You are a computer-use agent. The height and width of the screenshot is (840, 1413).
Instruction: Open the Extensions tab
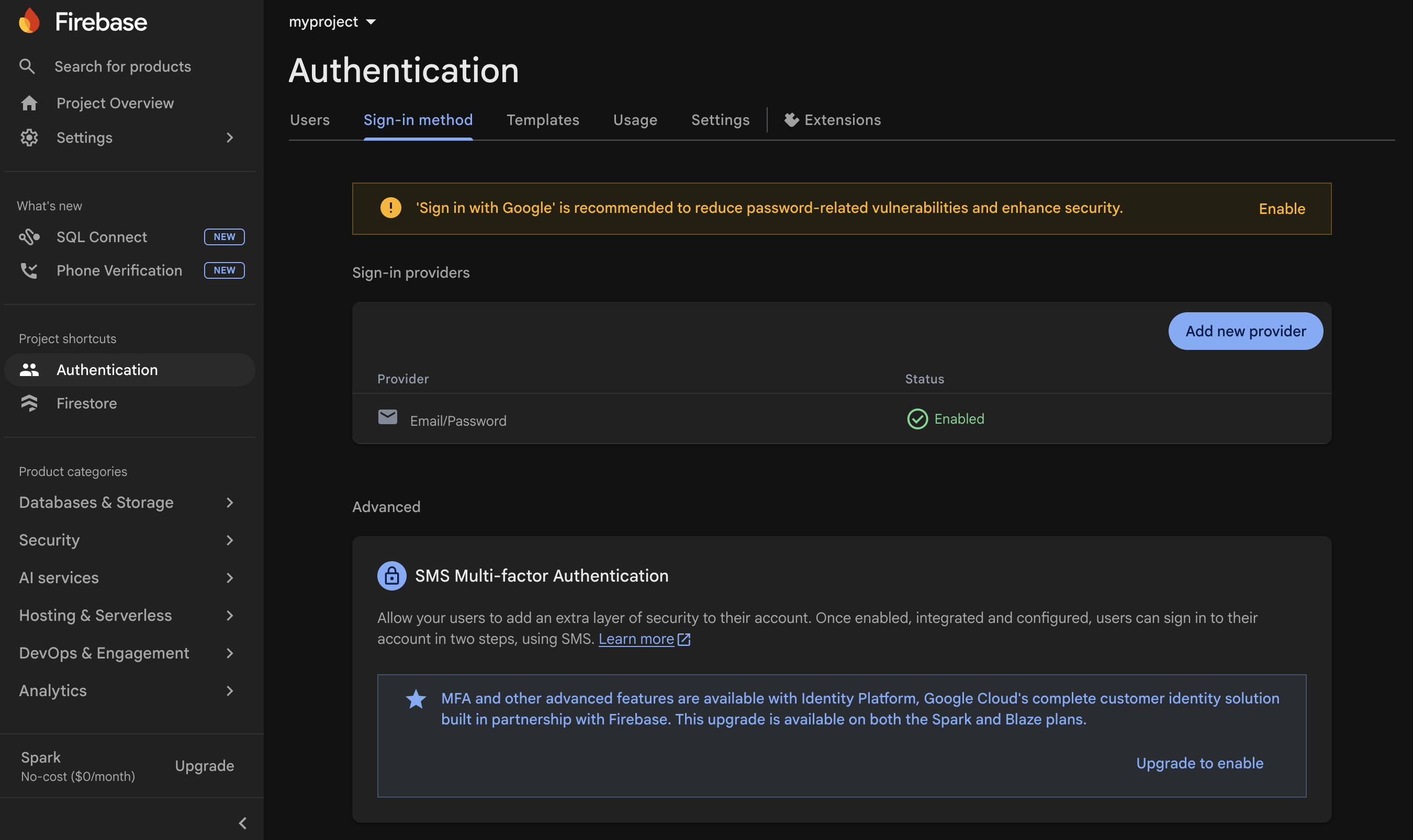click(833, 119)
